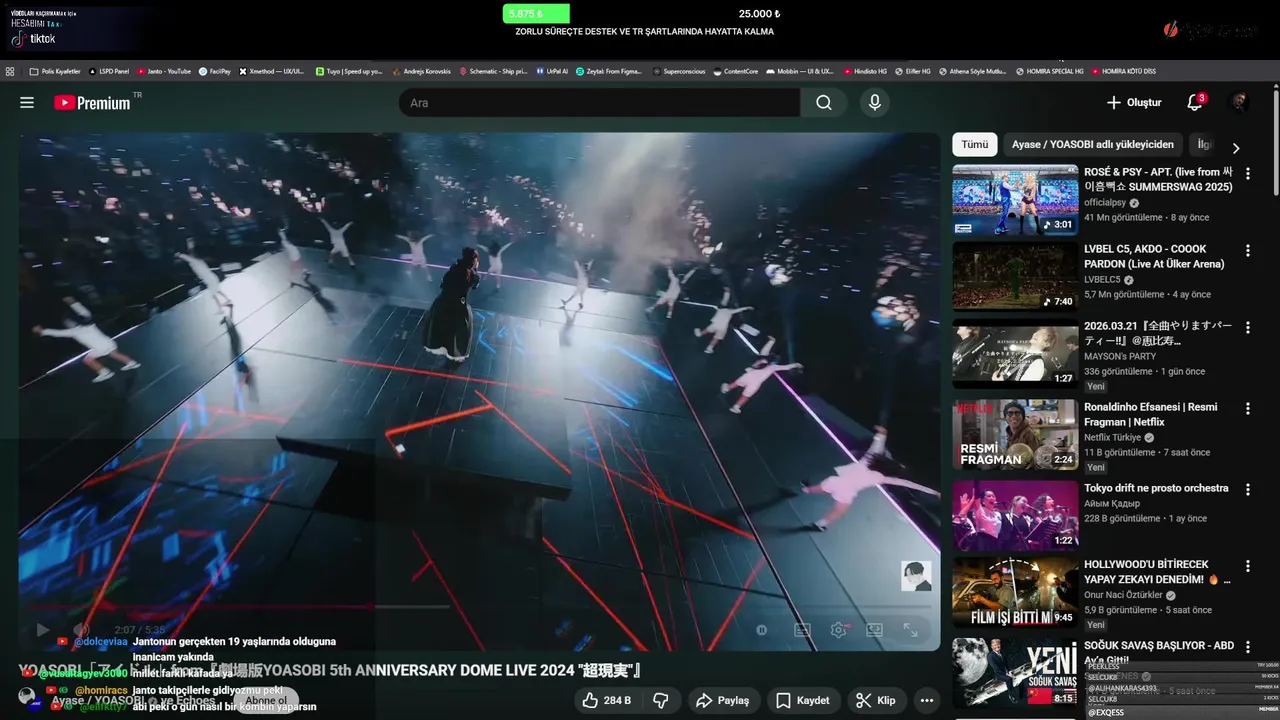This screenshot has height=720, width=1280.
Task: Open FaciPay bookmark
Action: tap(215, 71)
